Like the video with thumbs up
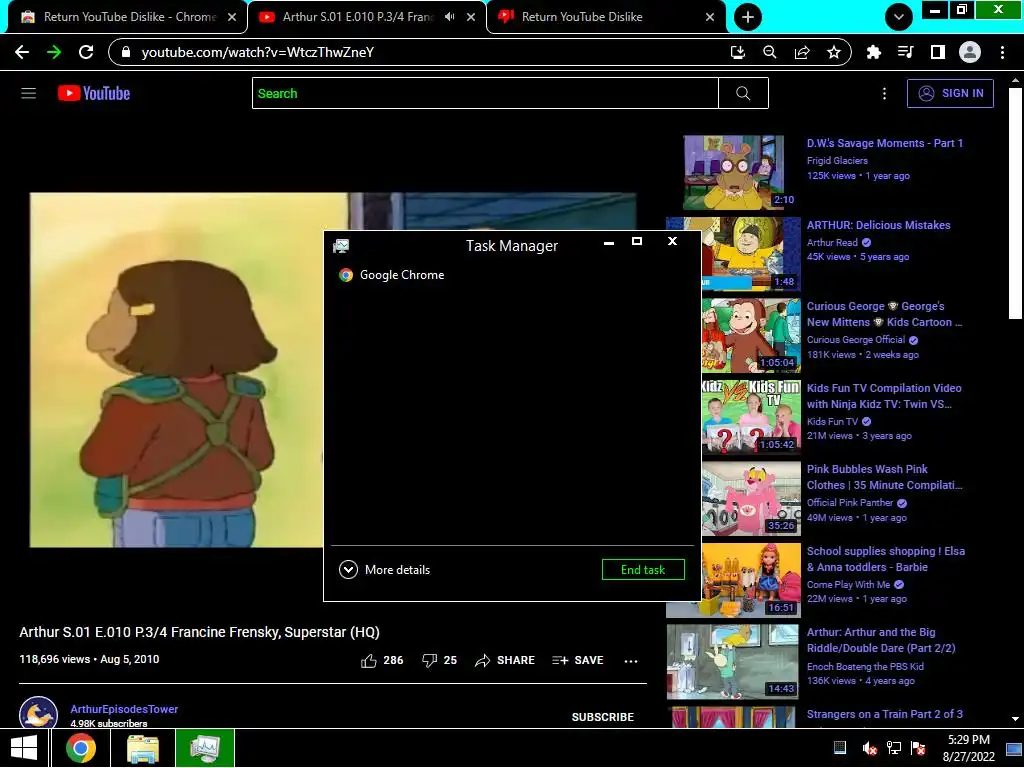The image size is (1024, 768). coord(368,660)
